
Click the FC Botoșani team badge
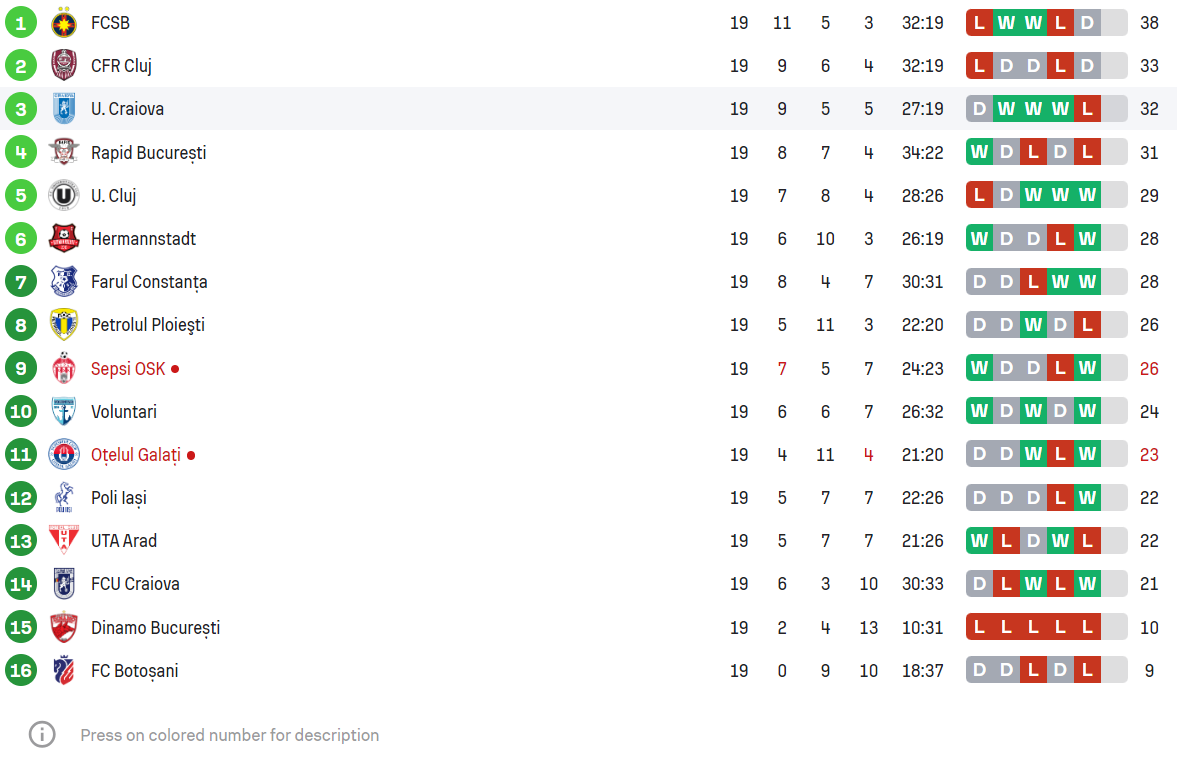coord(64,671)
